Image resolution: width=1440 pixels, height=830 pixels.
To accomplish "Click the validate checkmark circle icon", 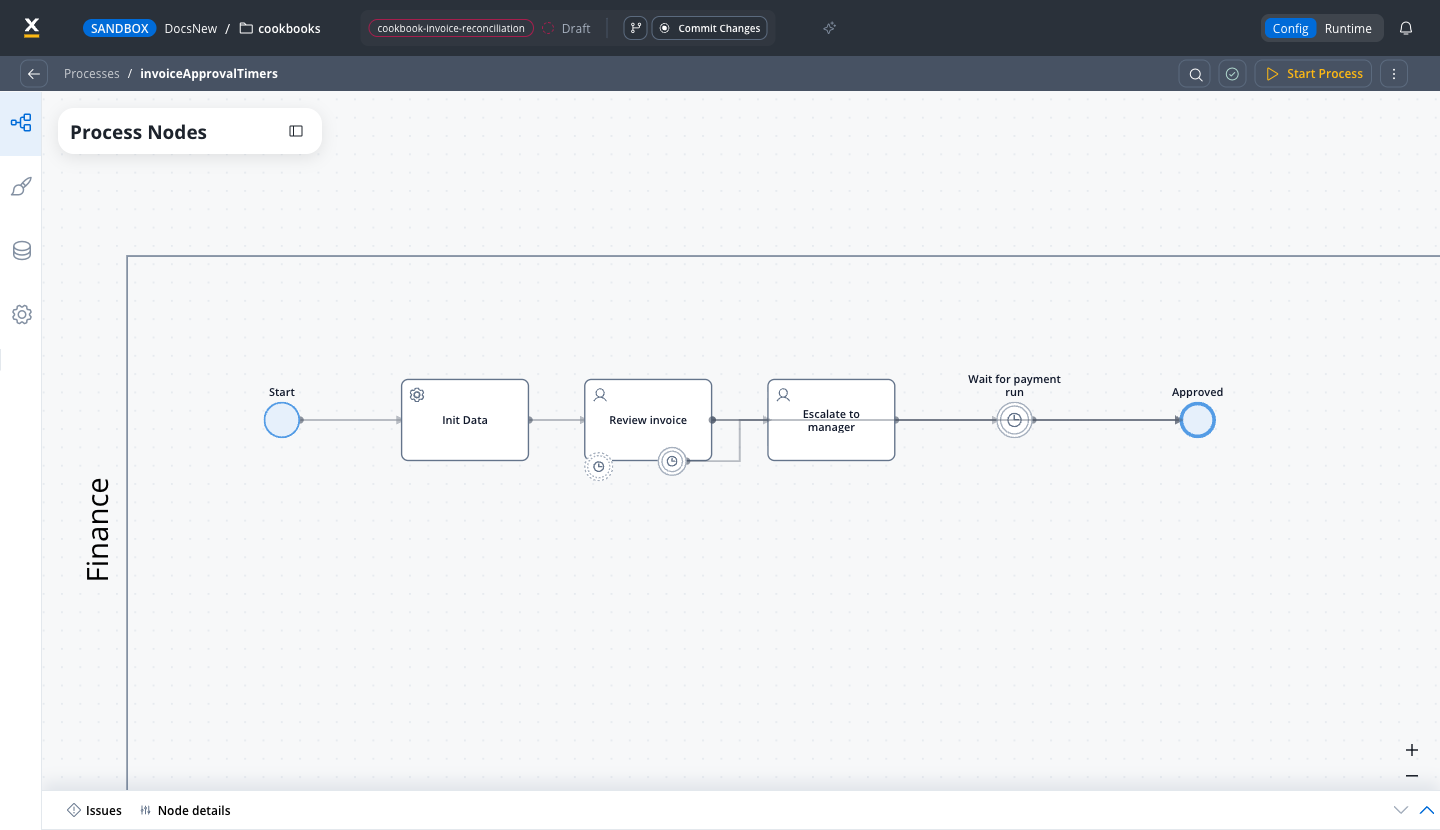I will [1232, 74].
